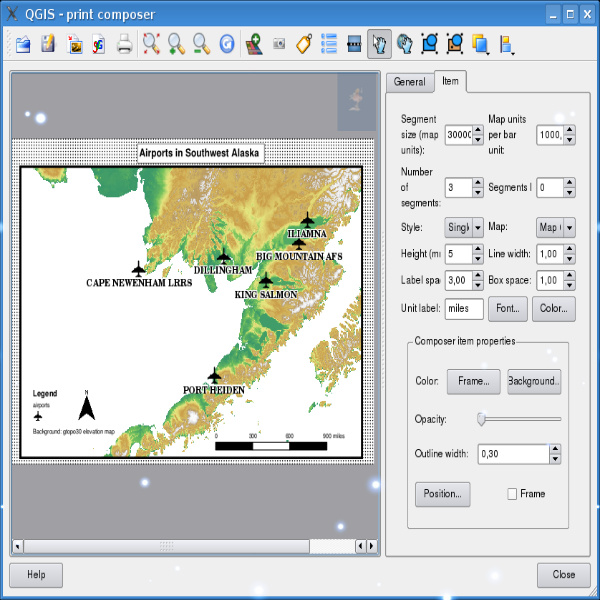The width and height of the screenshot is (600, 600).
Task: Click the Unit label field containing miles
Action: click(x=464, y=308)
